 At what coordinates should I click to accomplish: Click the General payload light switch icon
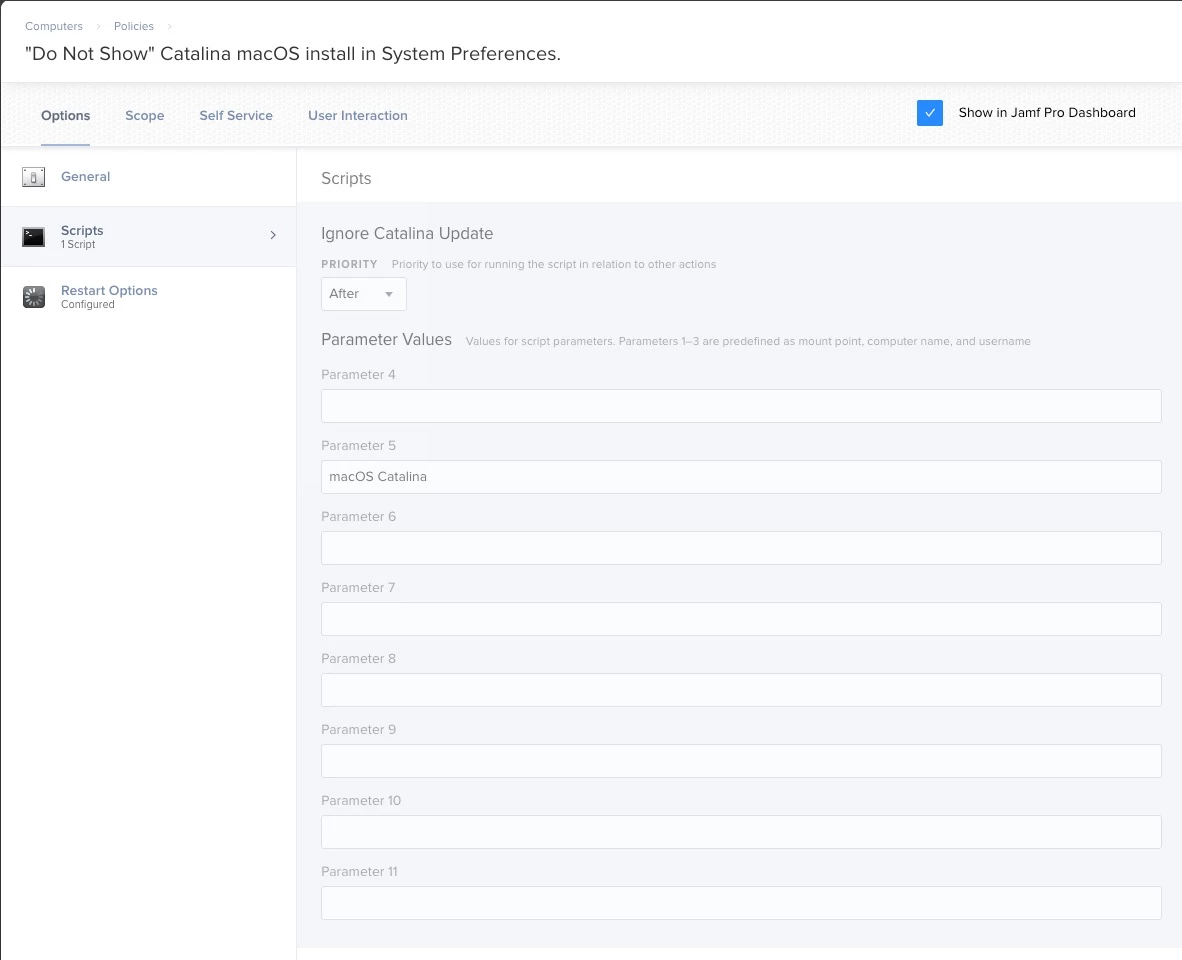pos(33,177)
